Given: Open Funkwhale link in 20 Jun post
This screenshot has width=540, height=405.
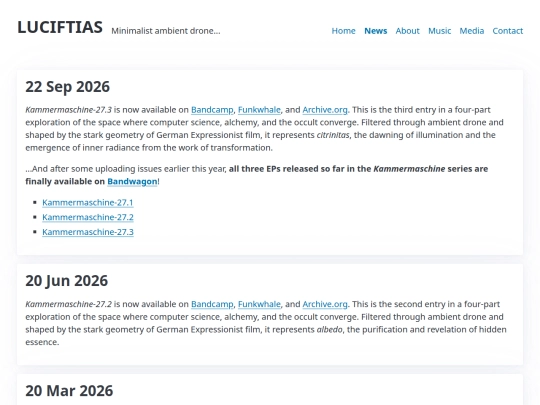Looking at the screenshot, I should pyautogui.click(x=259, y=304).
